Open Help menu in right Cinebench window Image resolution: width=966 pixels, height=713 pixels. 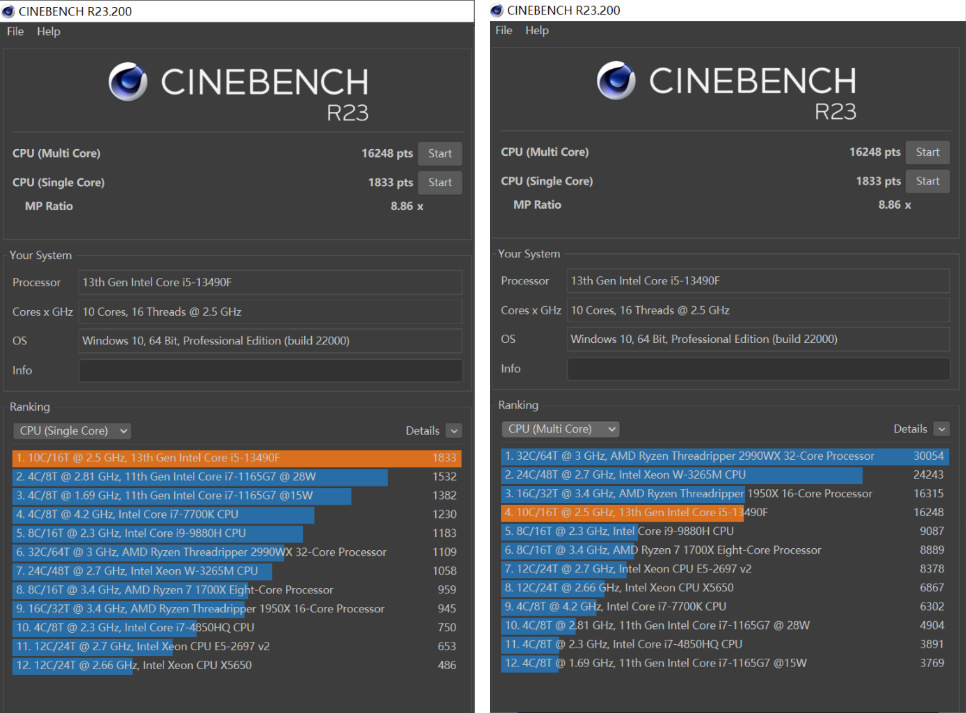(x=537, y=30)
